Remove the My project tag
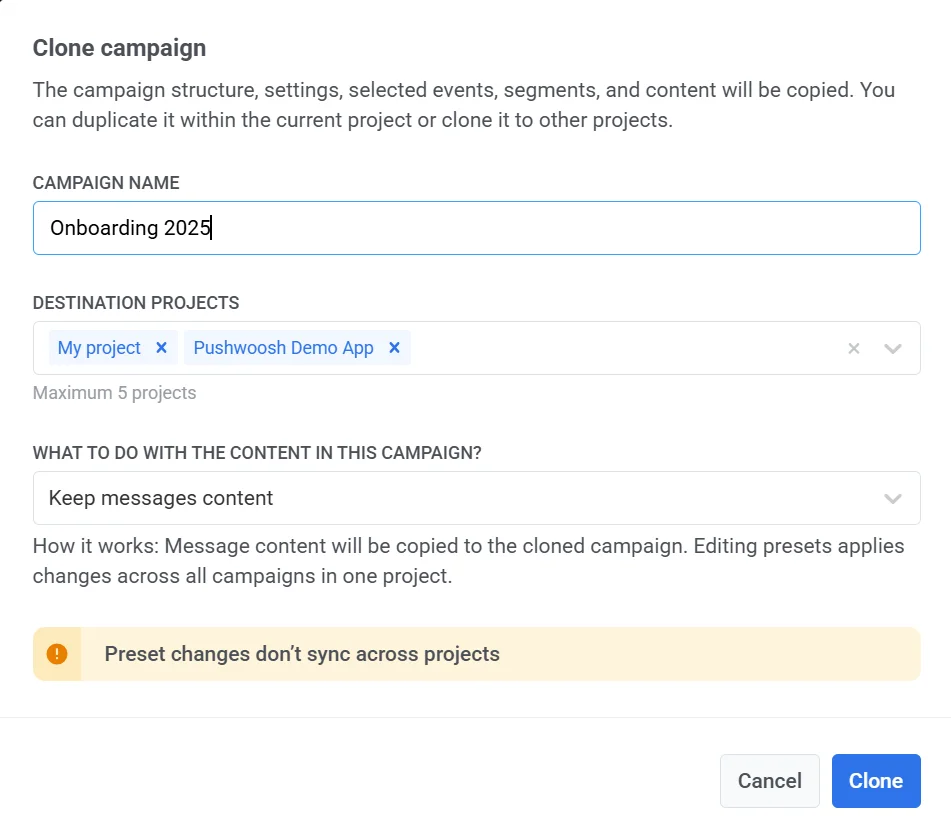The height and width of the screenshot is (838, 951). 161,348
